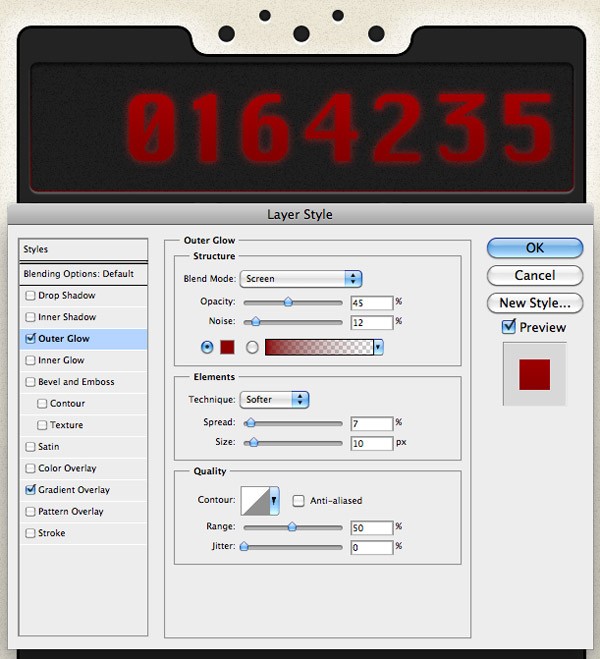Select the solid color radio button
Viewport: 600px width, 659px height.
click(x=207, y=347)
